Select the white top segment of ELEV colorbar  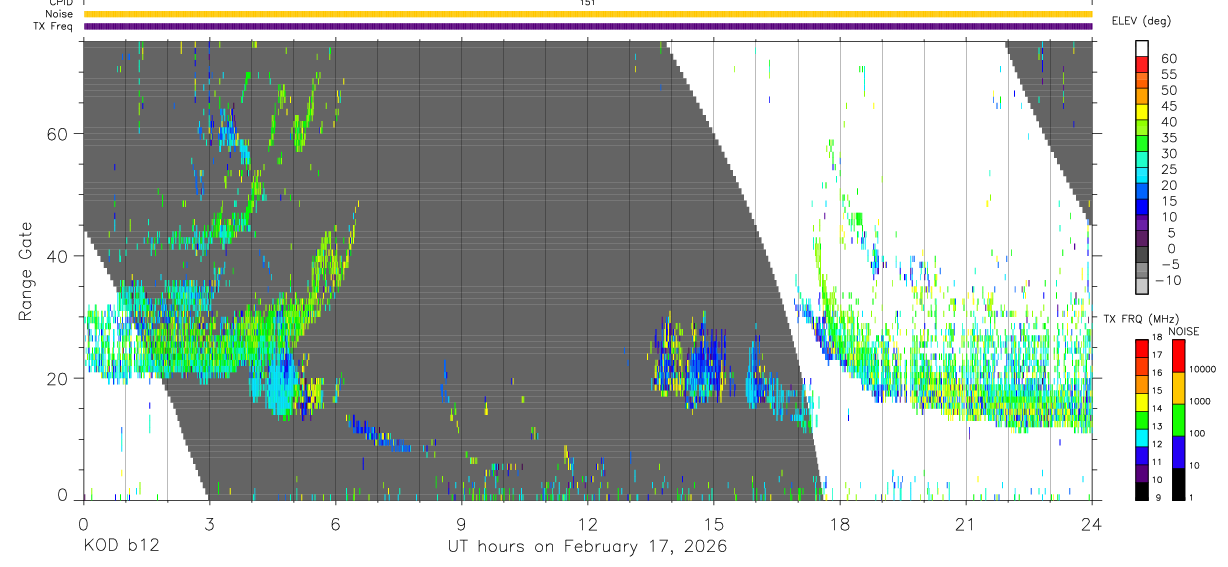click(x=1142, y=49)
